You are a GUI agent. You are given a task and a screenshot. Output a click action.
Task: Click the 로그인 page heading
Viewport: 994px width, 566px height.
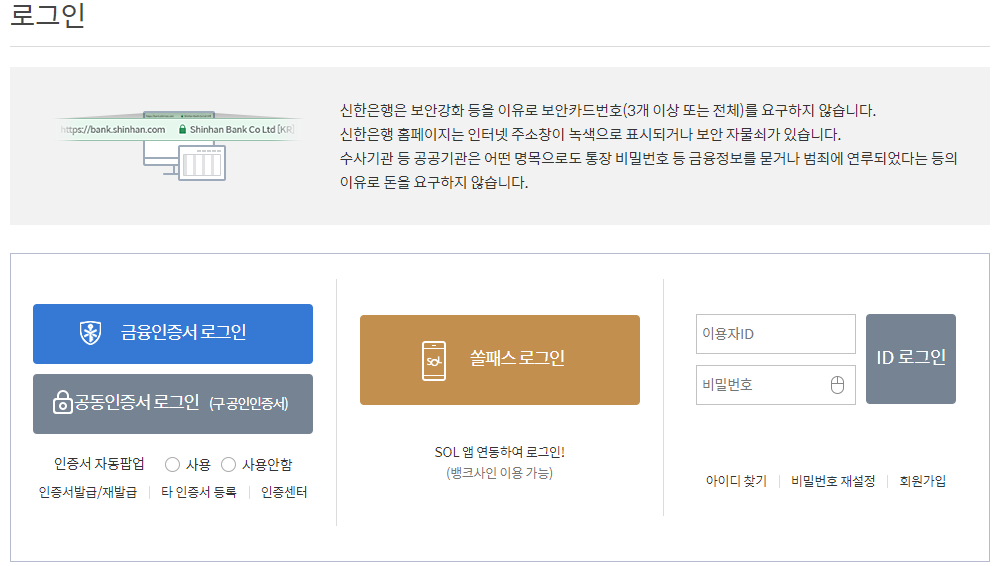point(48,15)
